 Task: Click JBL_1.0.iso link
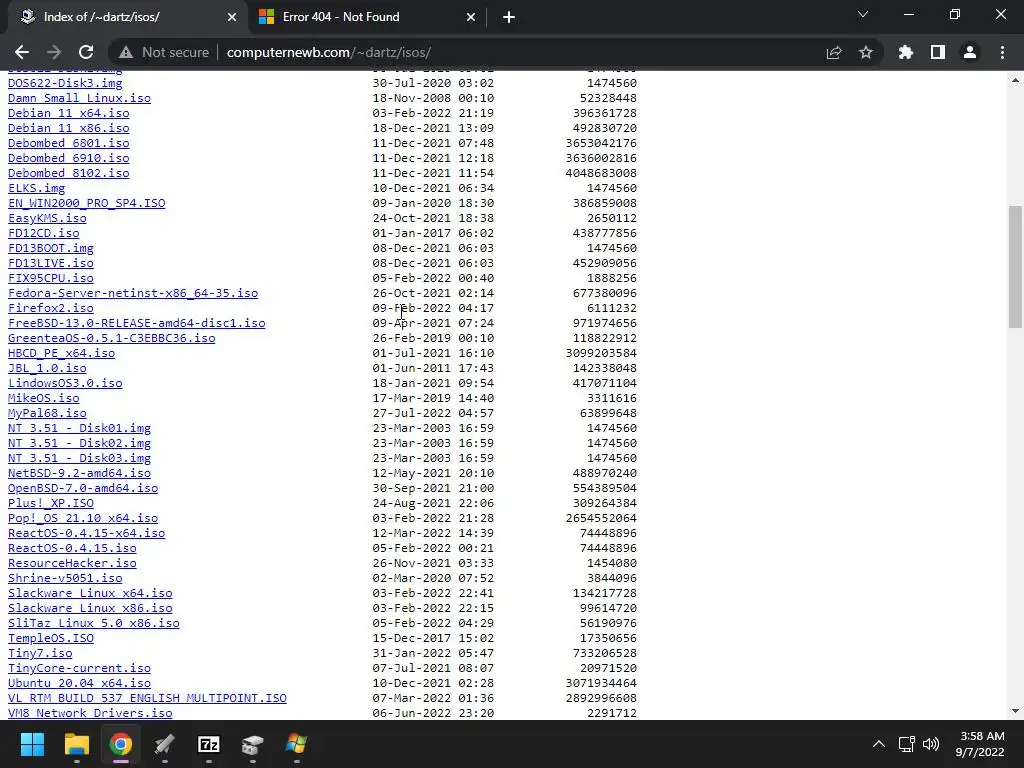tap(47, 368)
